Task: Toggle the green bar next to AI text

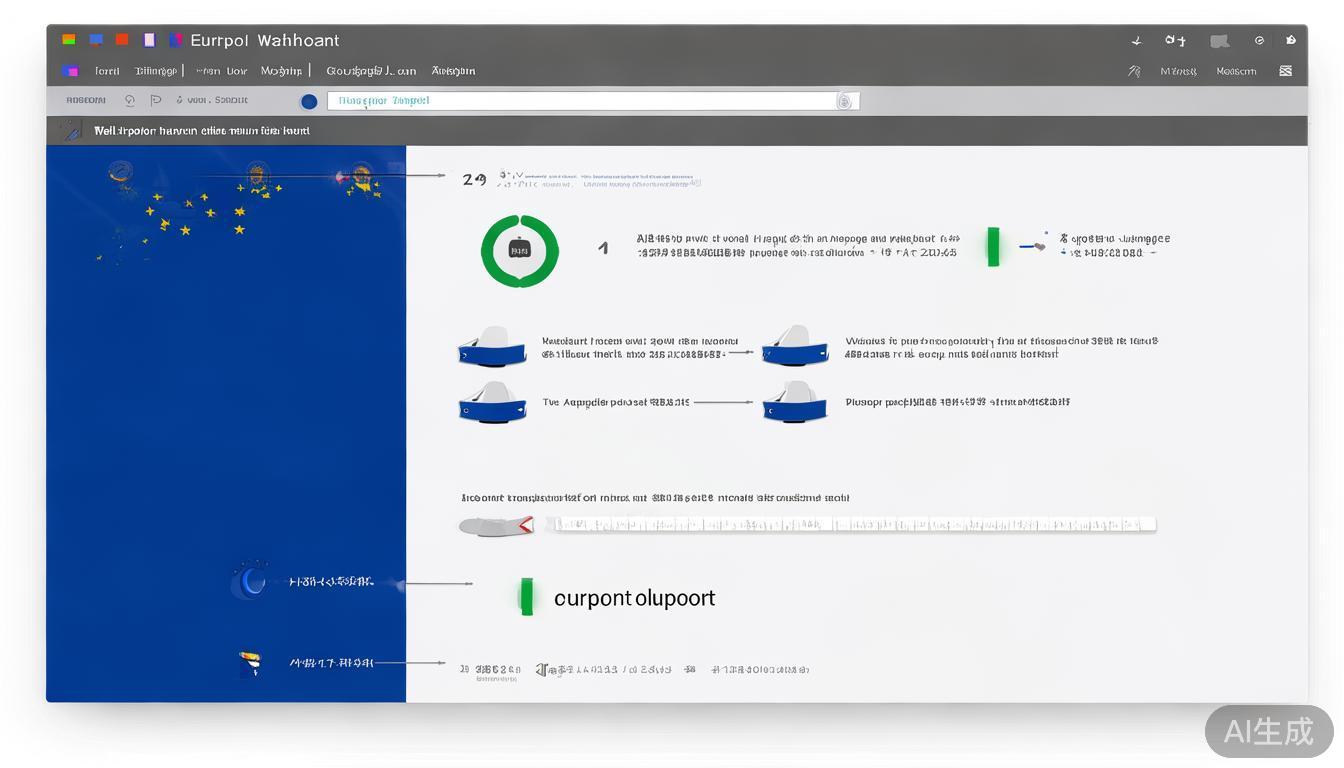Action: pos(993,246)
